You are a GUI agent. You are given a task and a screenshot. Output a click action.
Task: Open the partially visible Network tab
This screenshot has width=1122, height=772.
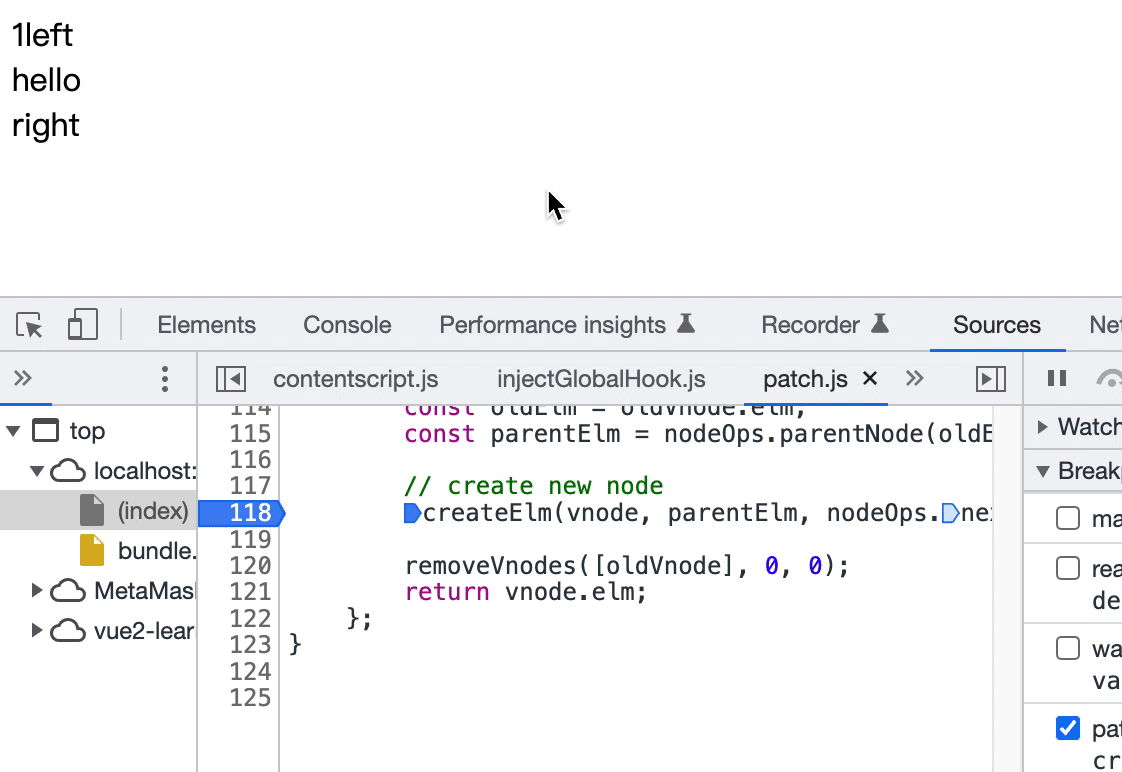click(x=1106, y=325)
